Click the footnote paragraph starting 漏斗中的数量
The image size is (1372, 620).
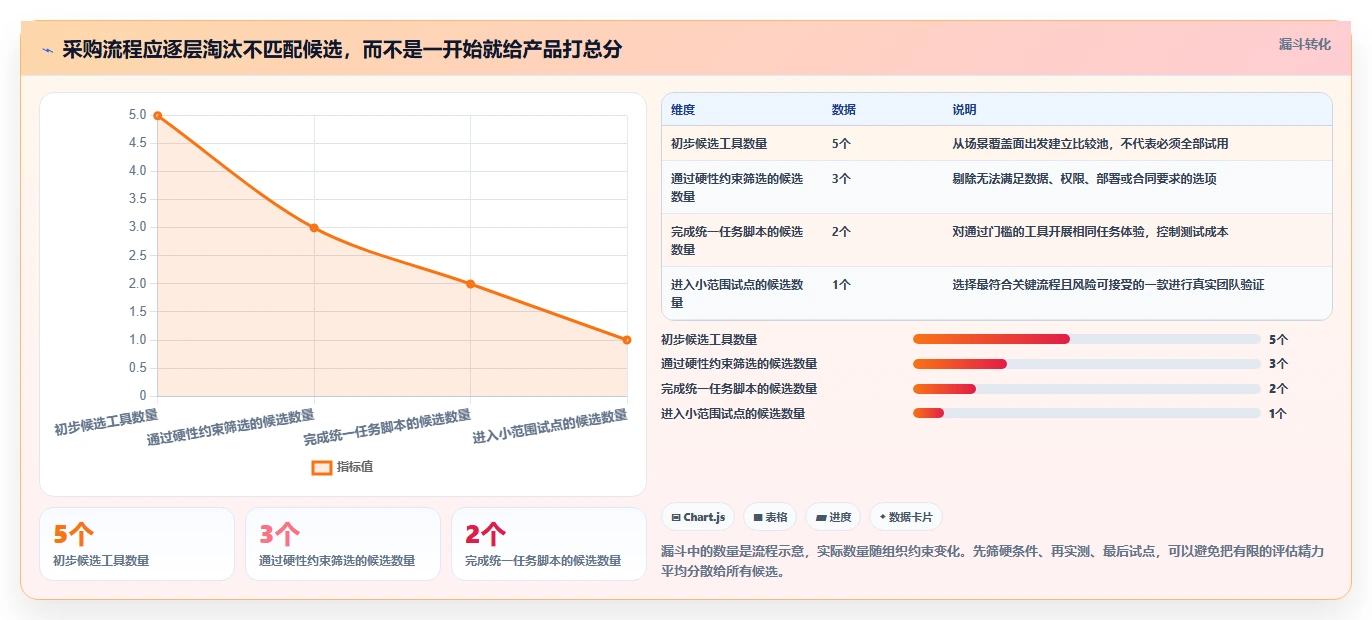(x=993, y=561)
